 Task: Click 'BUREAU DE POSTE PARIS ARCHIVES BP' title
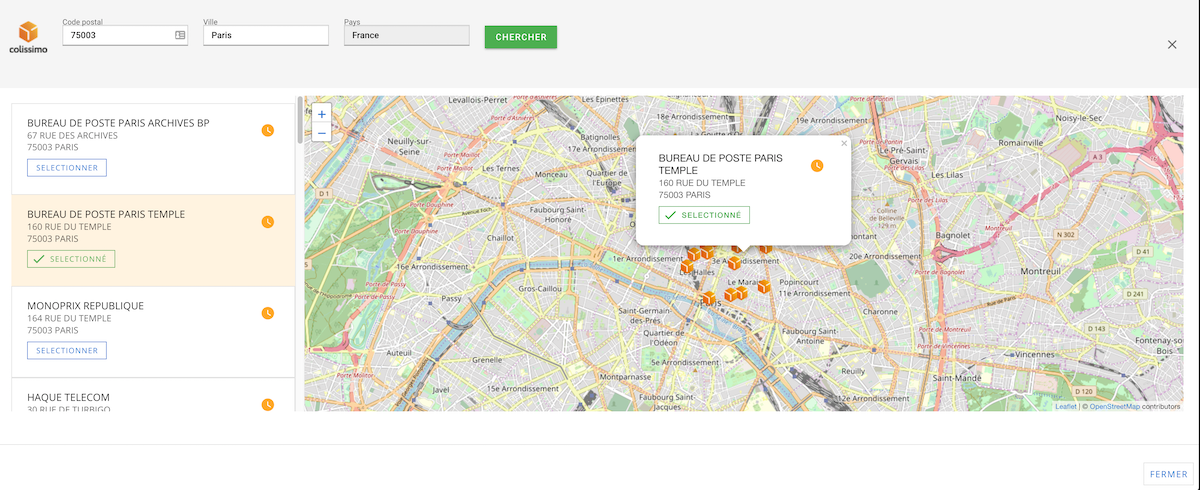(118, 123)
